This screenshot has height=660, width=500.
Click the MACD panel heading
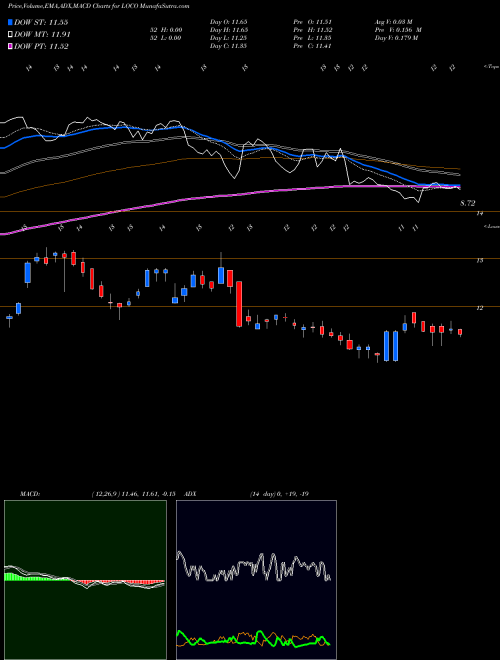[x=29, y=494]
